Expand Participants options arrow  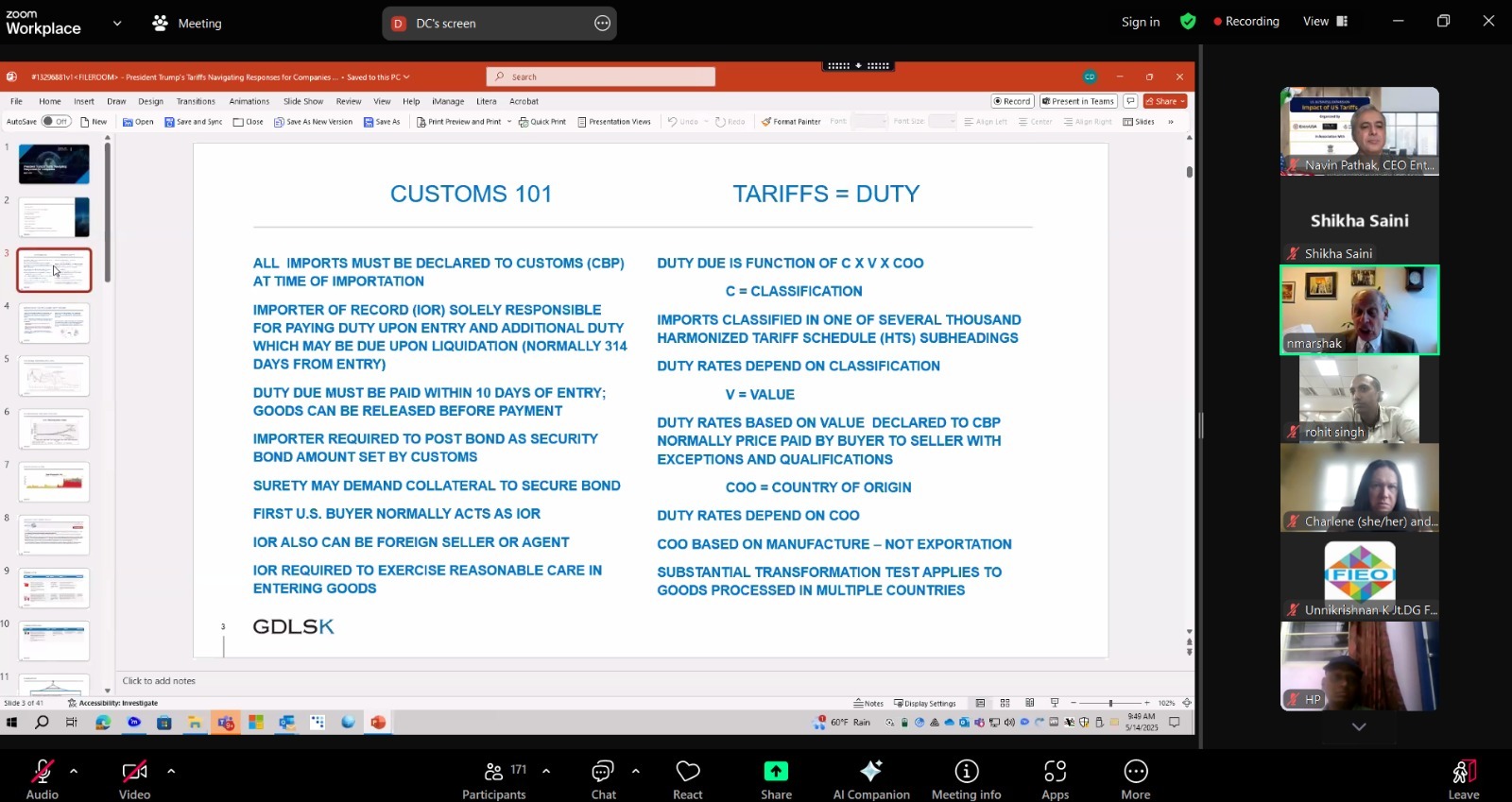pos(546,771)
